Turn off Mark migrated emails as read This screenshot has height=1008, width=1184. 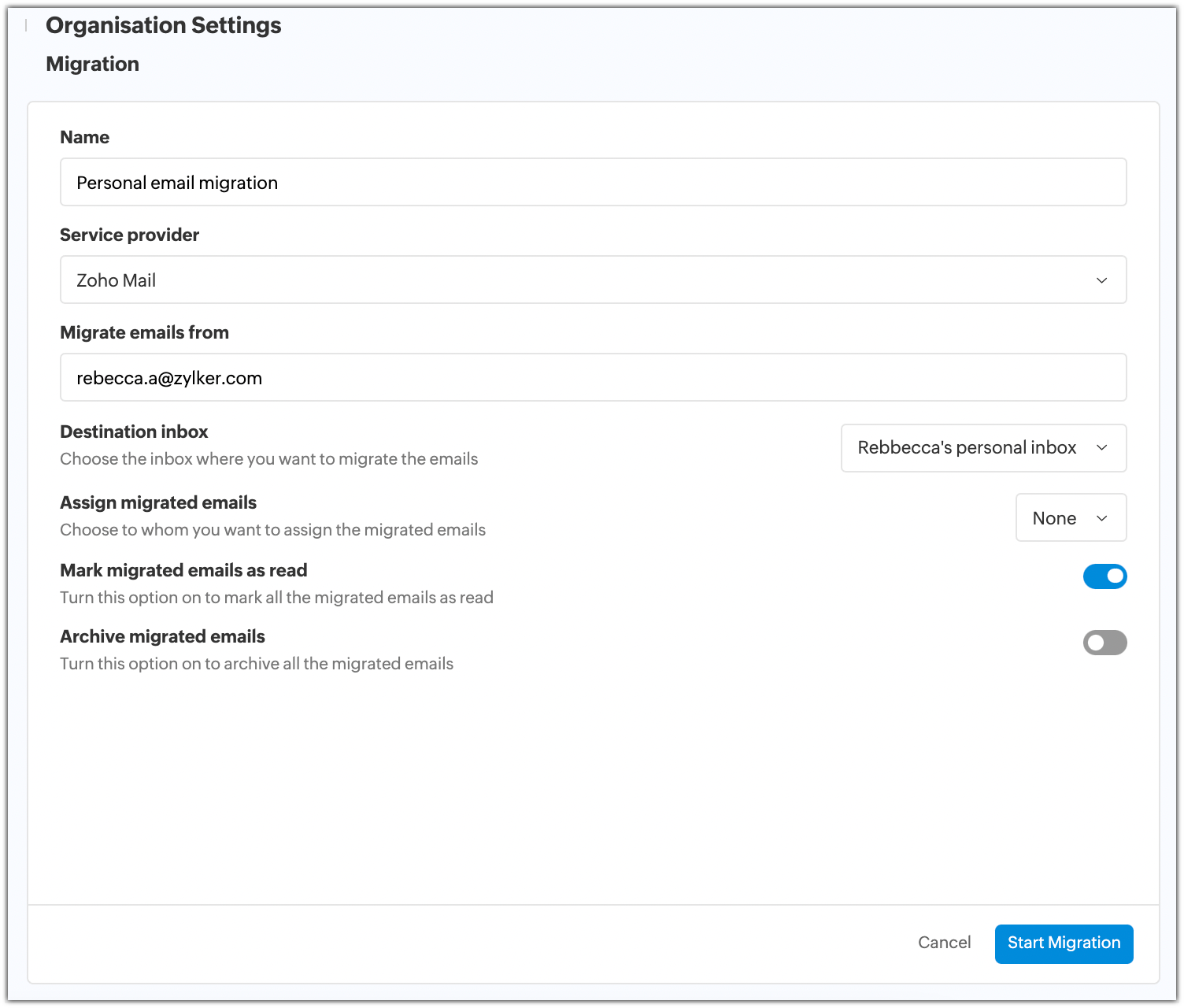(1104, 576)
